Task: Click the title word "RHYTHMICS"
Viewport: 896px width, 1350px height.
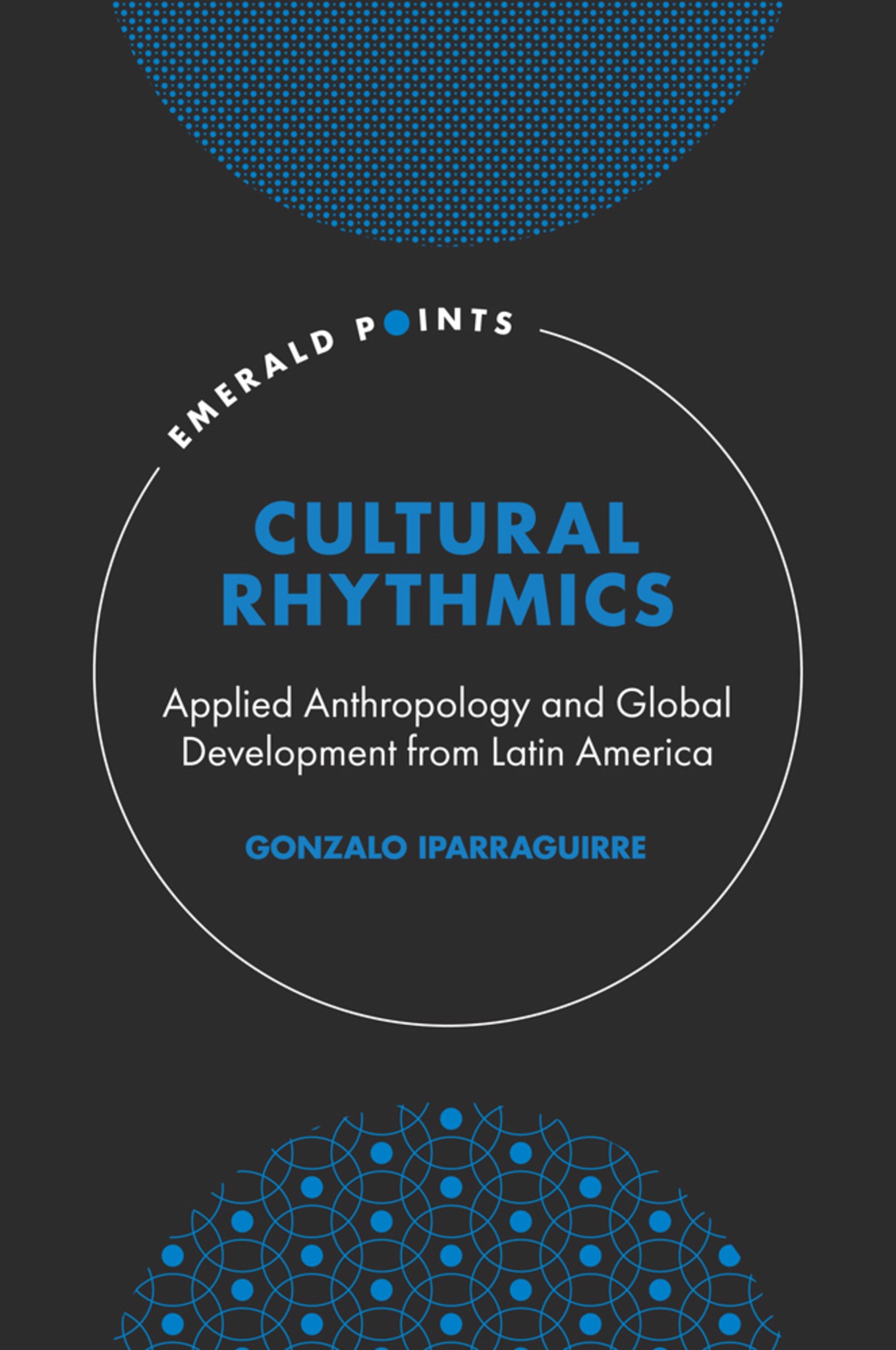Action: tap(448, 599)
